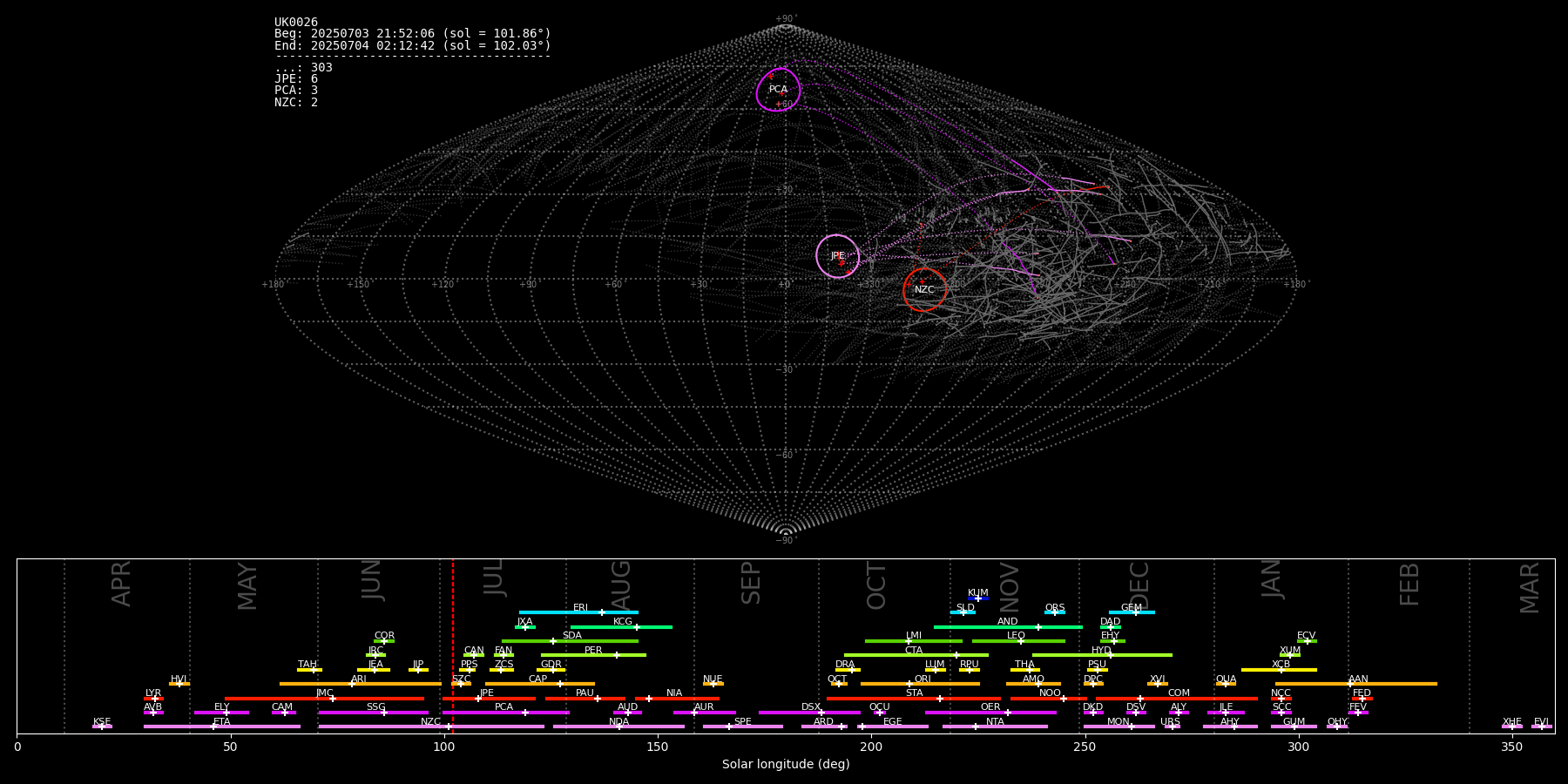
Task: Click the AND shower bar label
Action: tap(1007, 622)
